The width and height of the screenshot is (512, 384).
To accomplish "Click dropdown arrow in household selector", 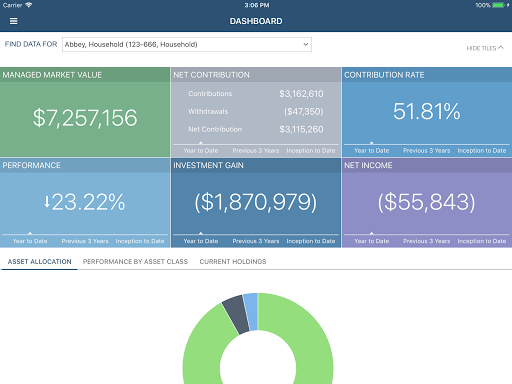I will coord(305,44).
